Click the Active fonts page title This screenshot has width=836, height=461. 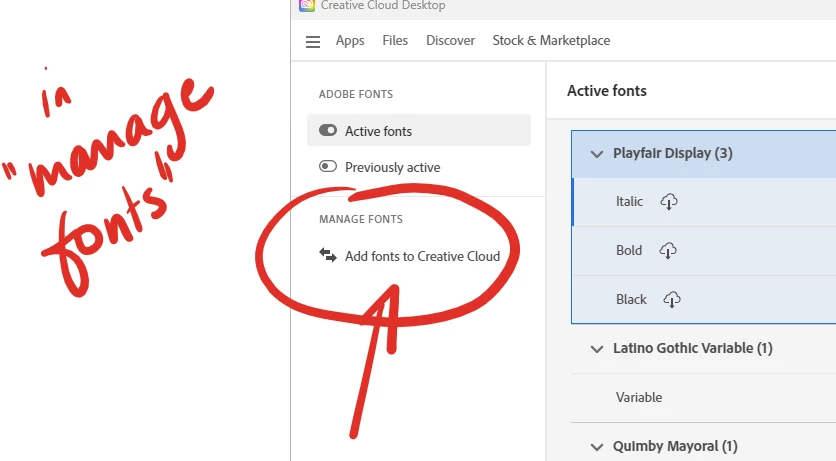coord(607,91)
